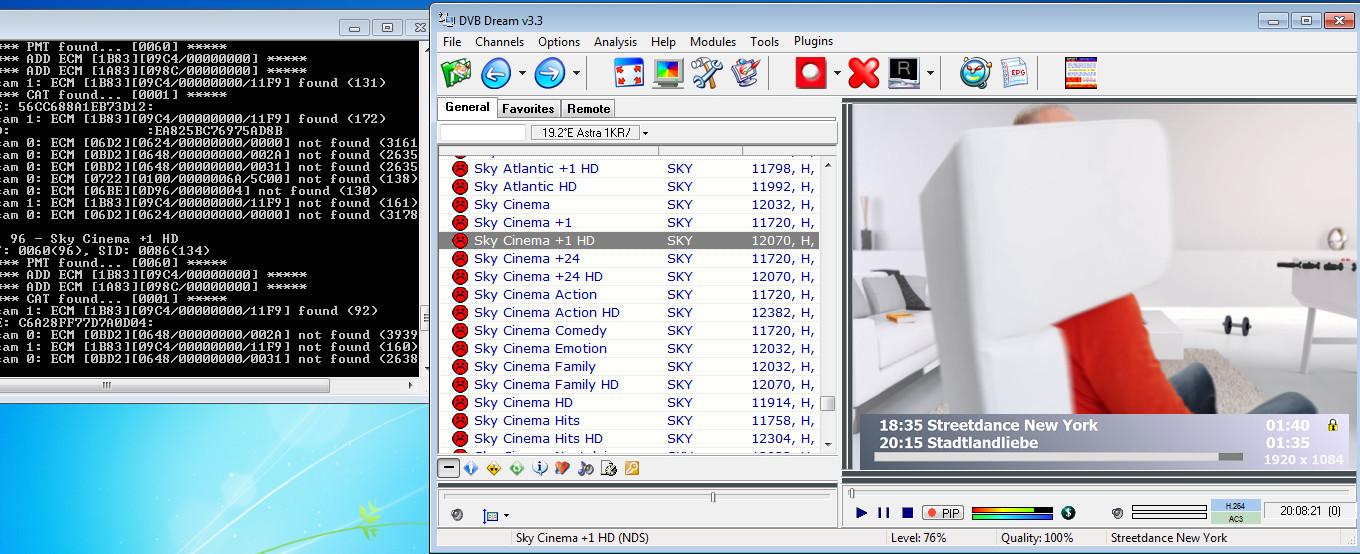The image size is (1360, 554).
Task: Go to next channel with blue forward arrow
Action: click(550, 73)
